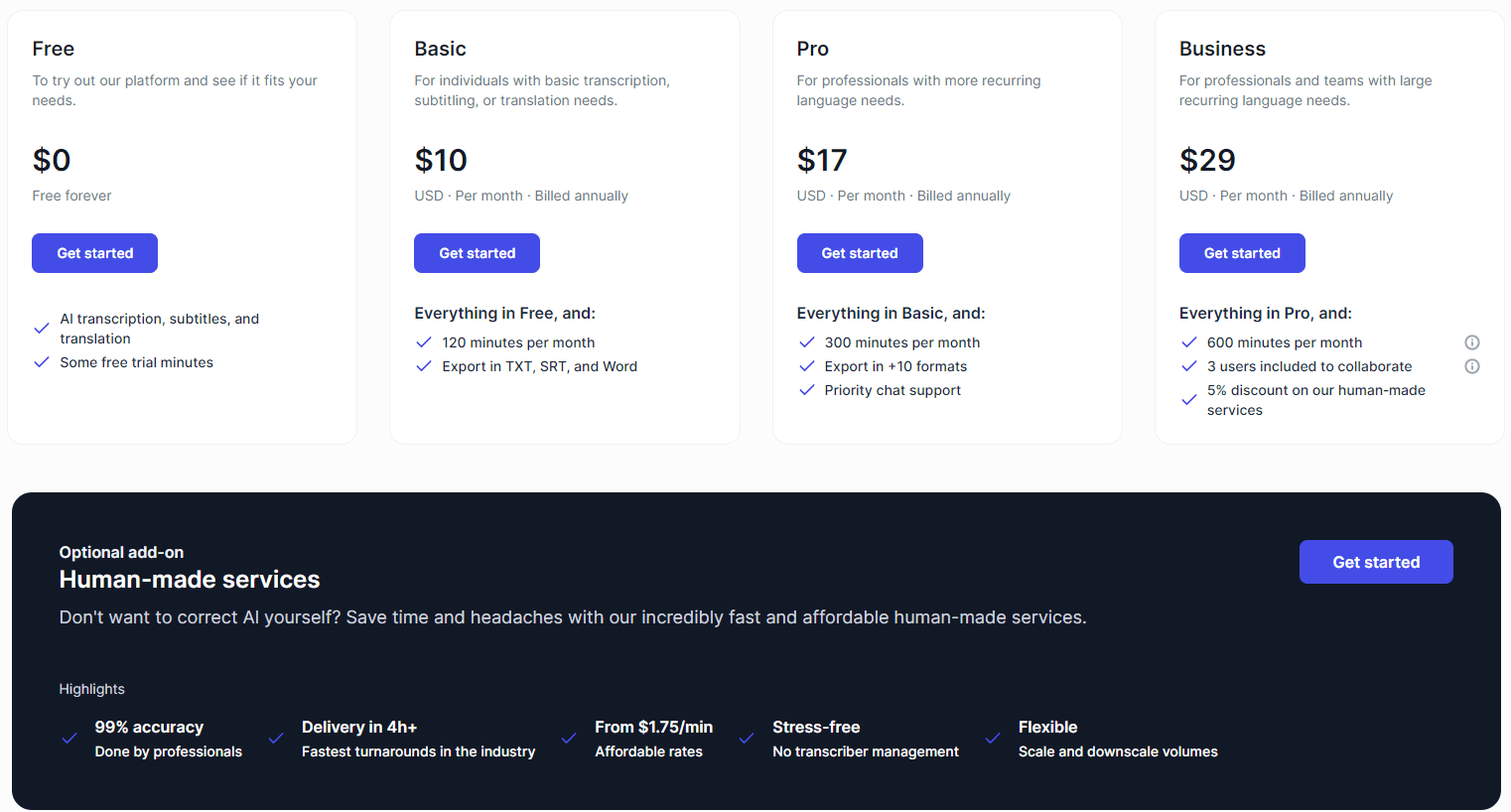Get started with Human-made services add-on
The width and height of the screenshot is (1511, 812).
[1376, 562]
